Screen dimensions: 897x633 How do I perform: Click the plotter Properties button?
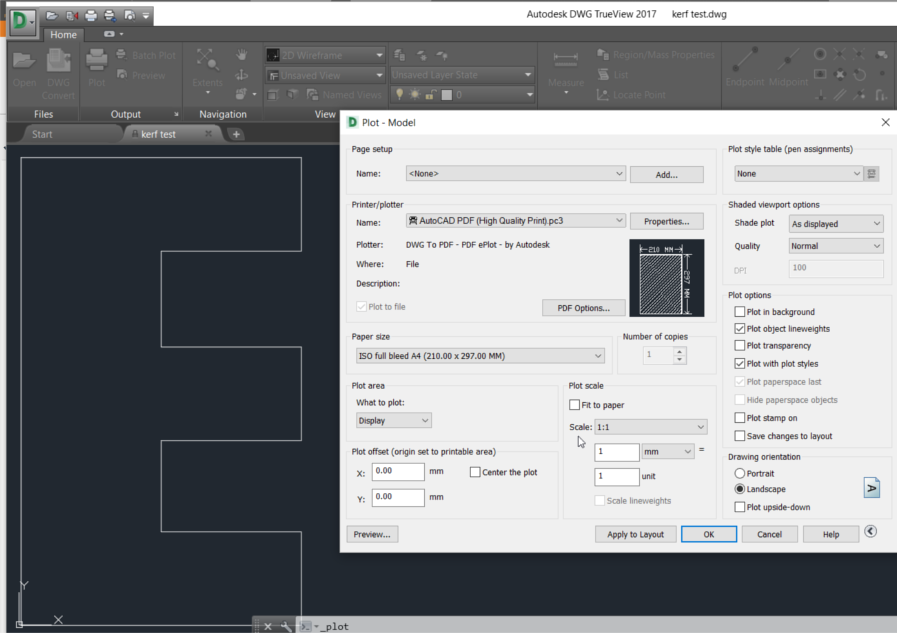coord(666,221)
